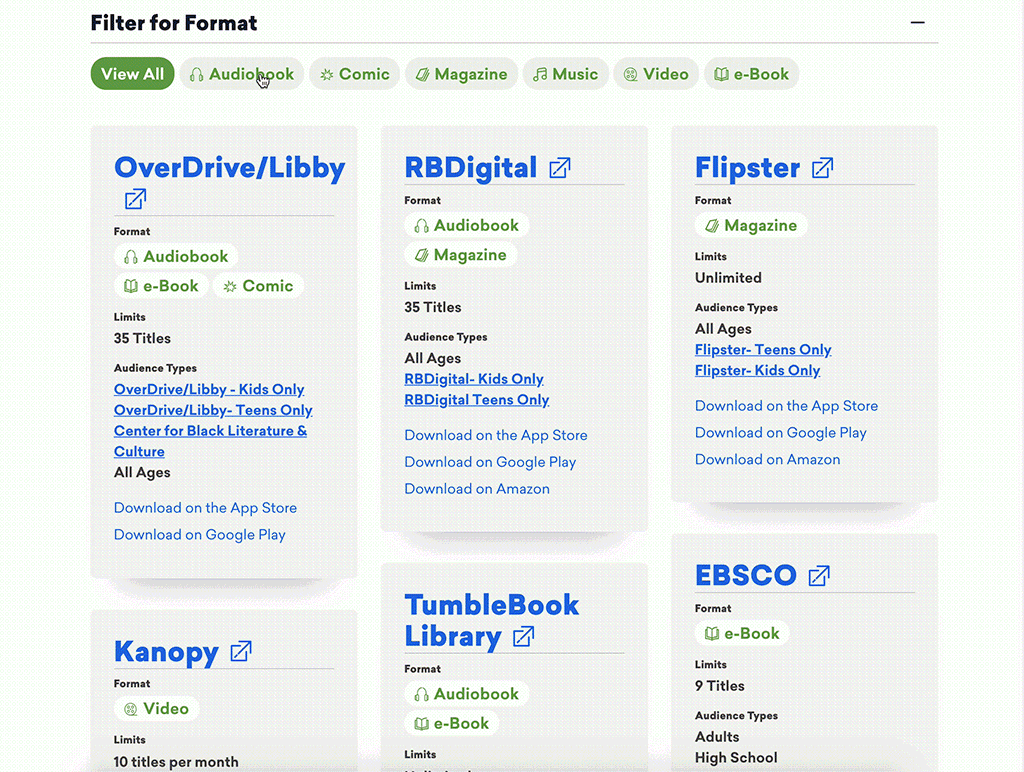This screenshot has width=1024, height=772.
Task: Open OverDrive/Libby - Kids Only link
Action: 209,390
